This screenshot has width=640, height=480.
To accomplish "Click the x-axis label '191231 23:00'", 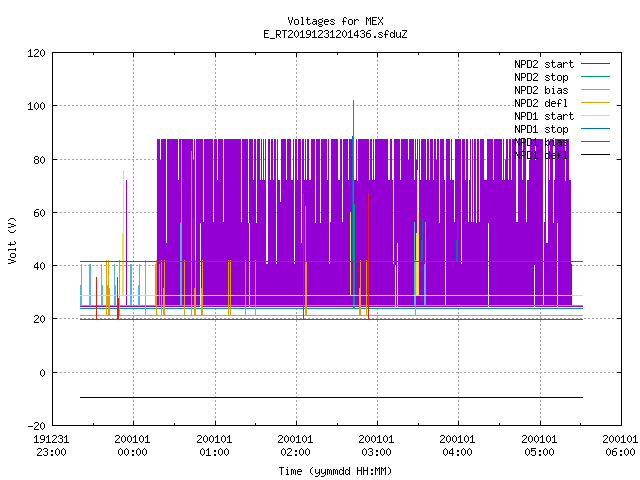I will pos(51,446).
